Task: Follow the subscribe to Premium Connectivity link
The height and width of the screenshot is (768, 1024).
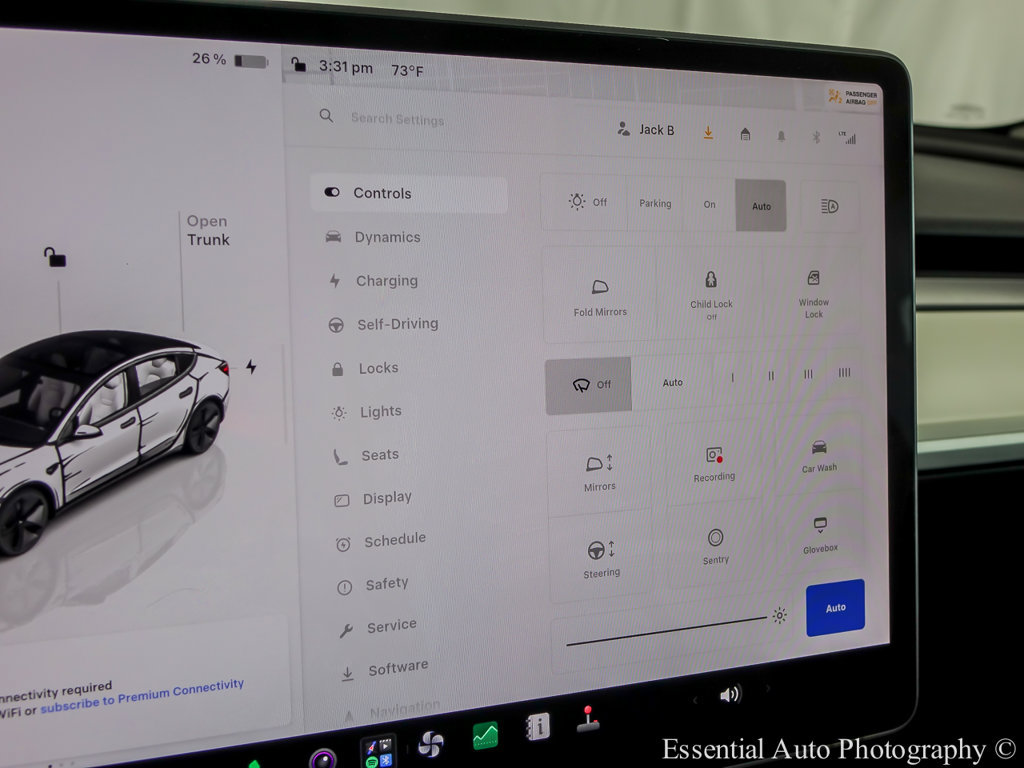Action: (x=142, y=696)
